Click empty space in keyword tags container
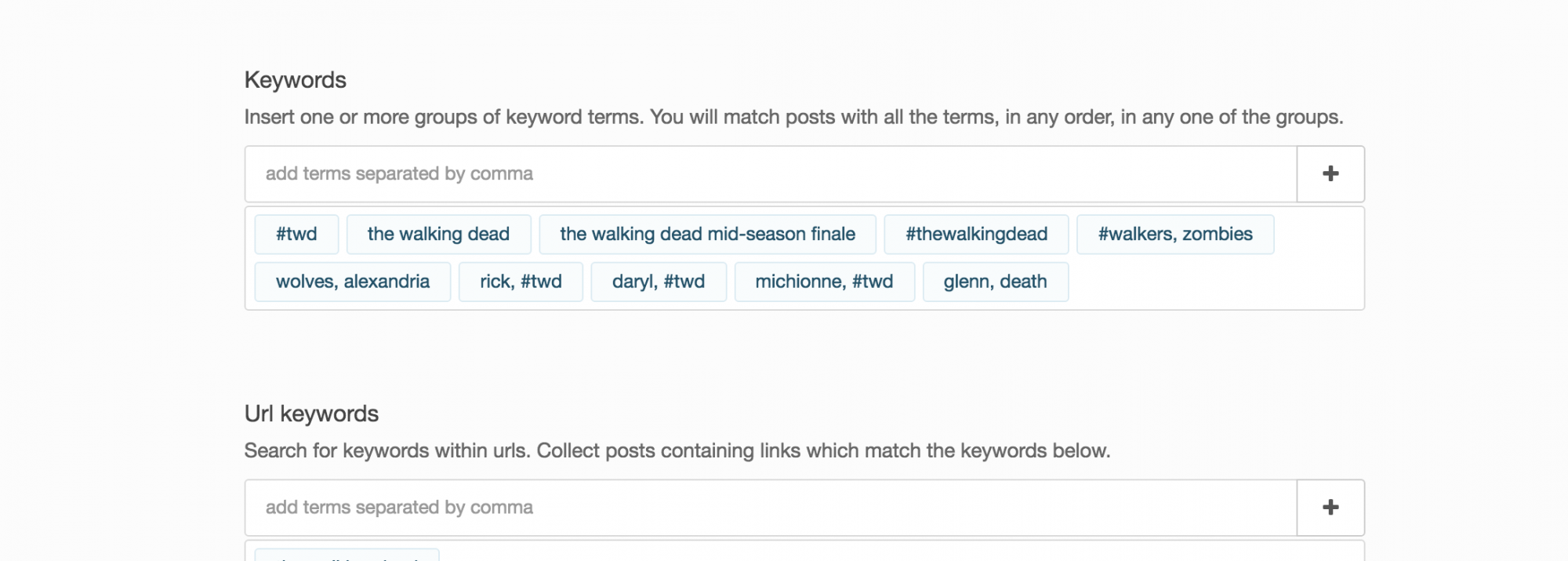 click(x=1215, y=282)
